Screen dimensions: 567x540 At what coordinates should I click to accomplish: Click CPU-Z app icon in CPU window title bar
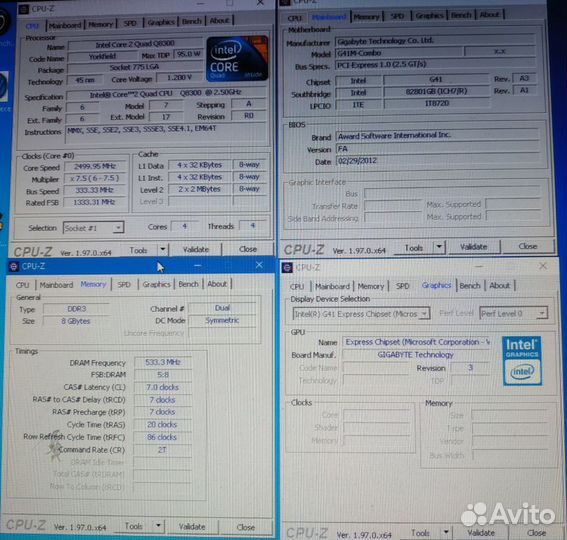point(24,9)
